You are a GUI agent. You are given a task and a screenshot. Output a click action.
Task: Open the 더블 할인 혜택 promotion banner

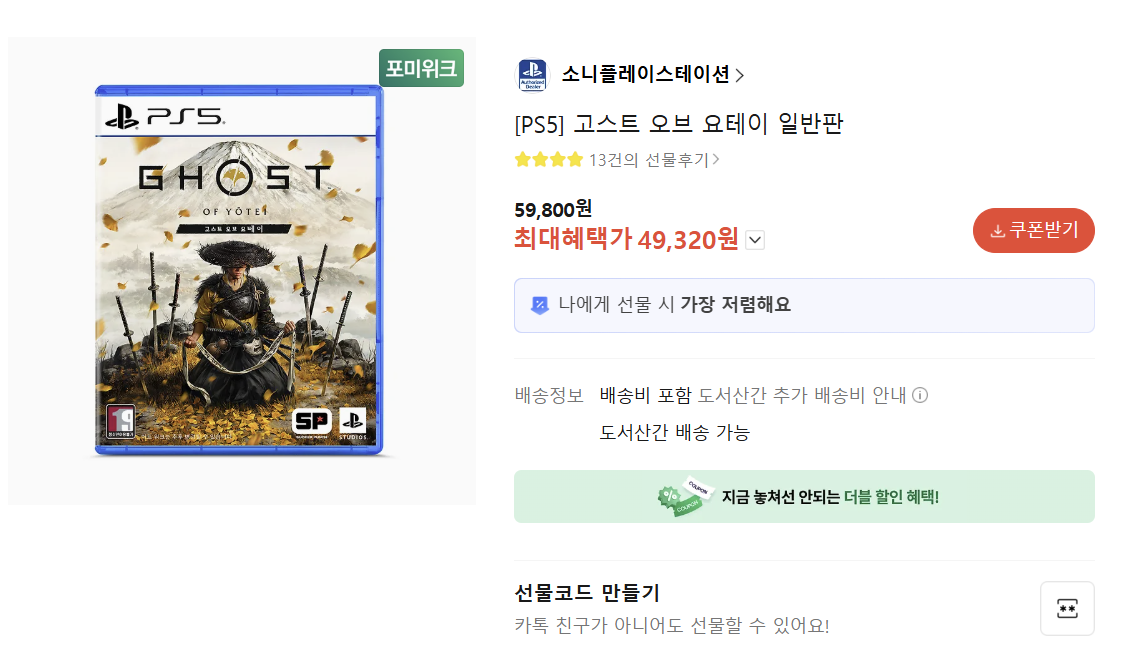(804, 496)
